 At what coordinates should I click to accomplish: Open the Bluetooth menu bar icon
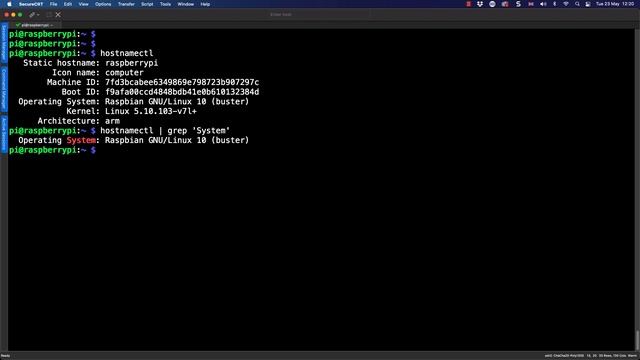click(554, 4)
